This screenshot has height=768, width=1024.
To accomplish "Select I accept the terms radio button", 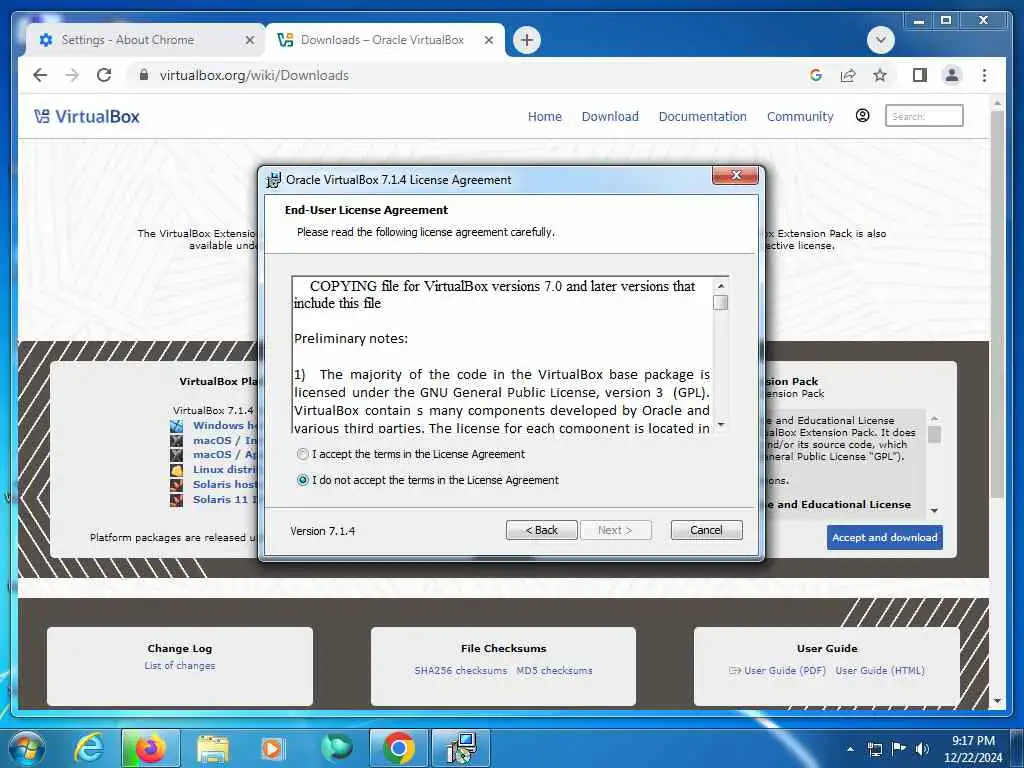I will 302,454.
